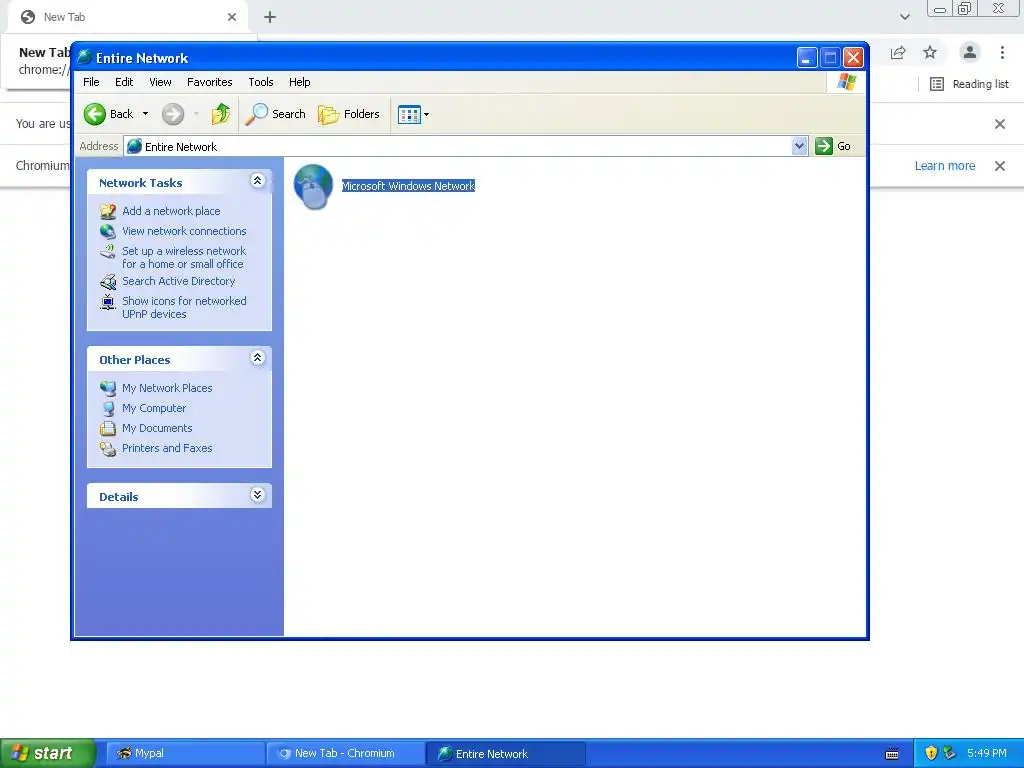Click the green Back arrow icon

tap(95, 114)
